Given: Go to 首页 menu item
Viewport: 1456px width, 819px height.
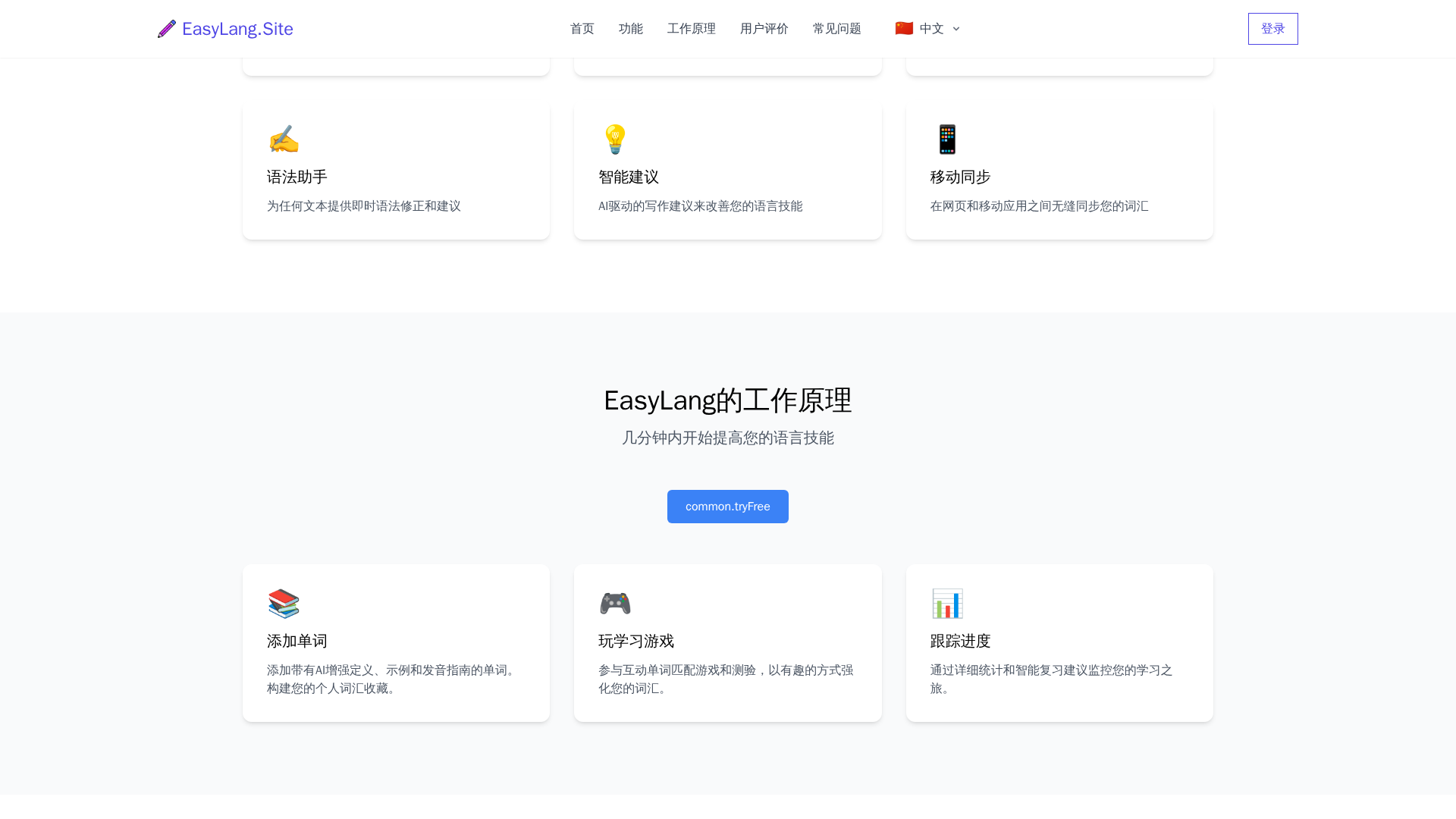Looking at the screenshot, I should 582,29.
